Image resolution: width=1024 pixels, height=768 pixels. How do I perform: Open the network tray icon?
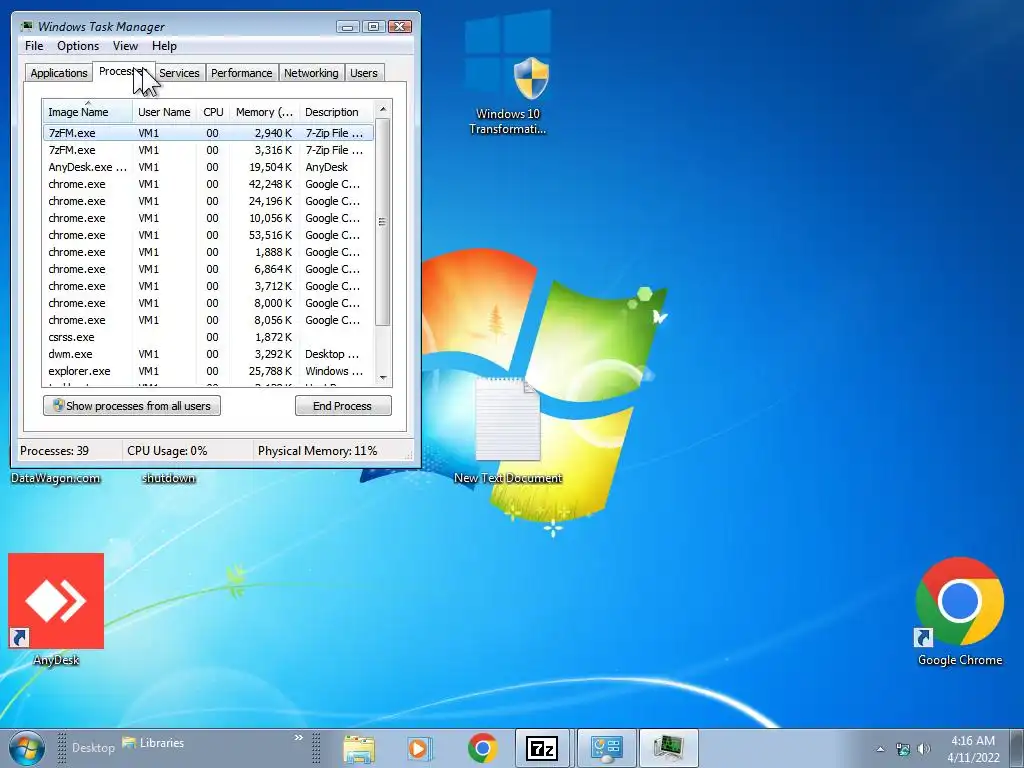point(903,749)
